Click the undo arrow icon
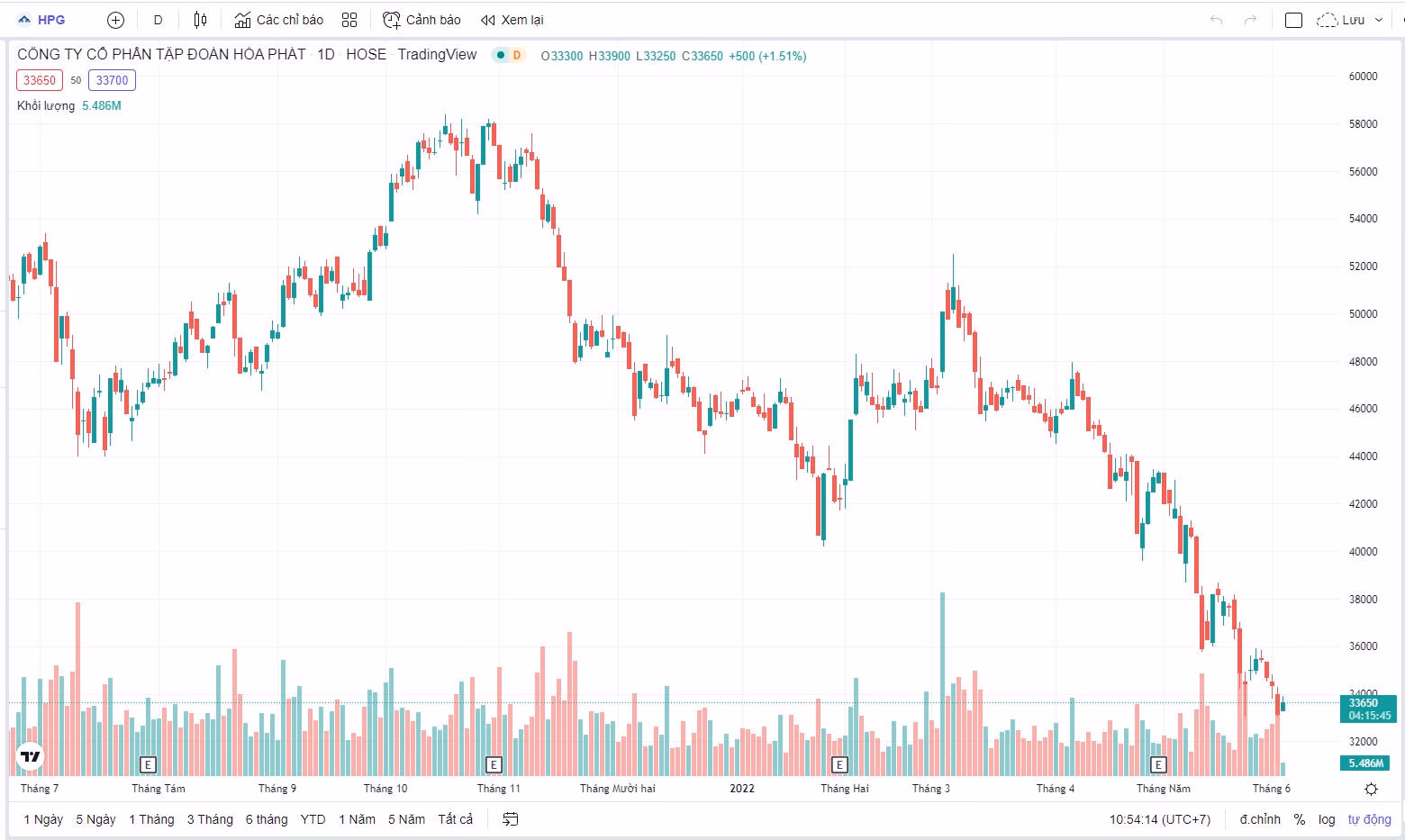 pyautogui.click(x=1216, y=20)
